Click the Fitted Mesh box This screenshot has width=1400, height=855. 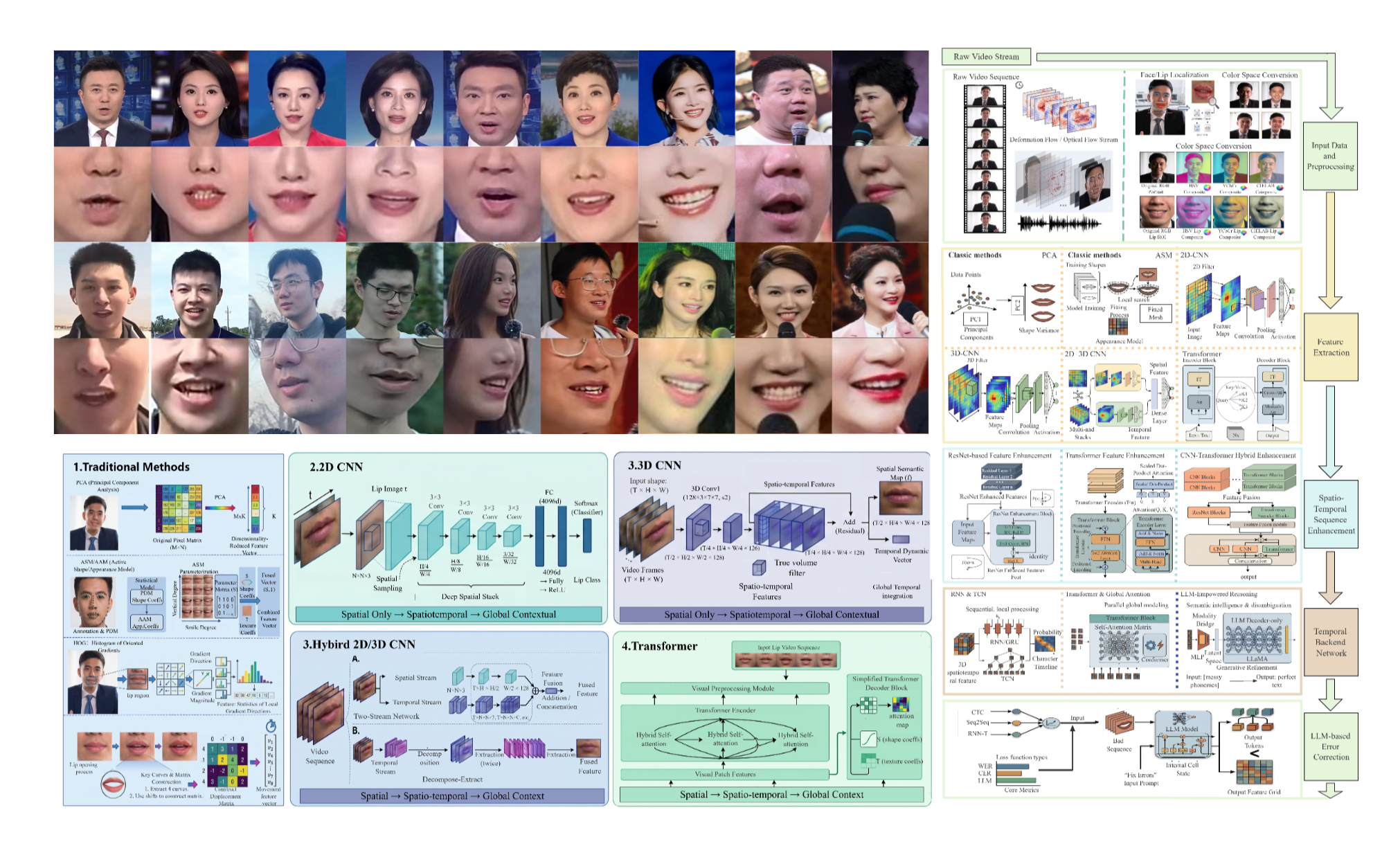[1156, 313]
